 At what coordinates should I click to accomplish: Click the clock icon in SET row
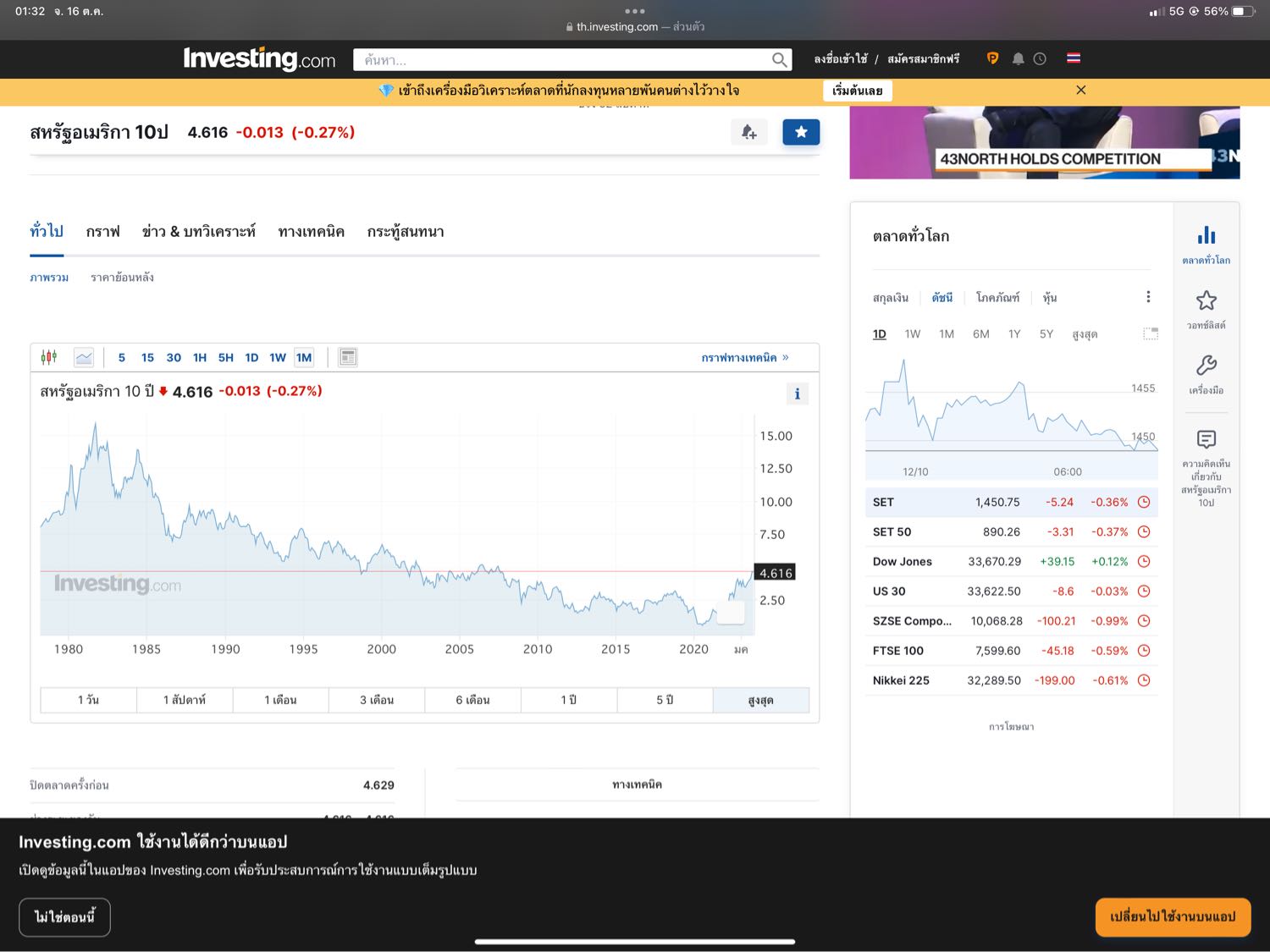tap(1144, 502)
